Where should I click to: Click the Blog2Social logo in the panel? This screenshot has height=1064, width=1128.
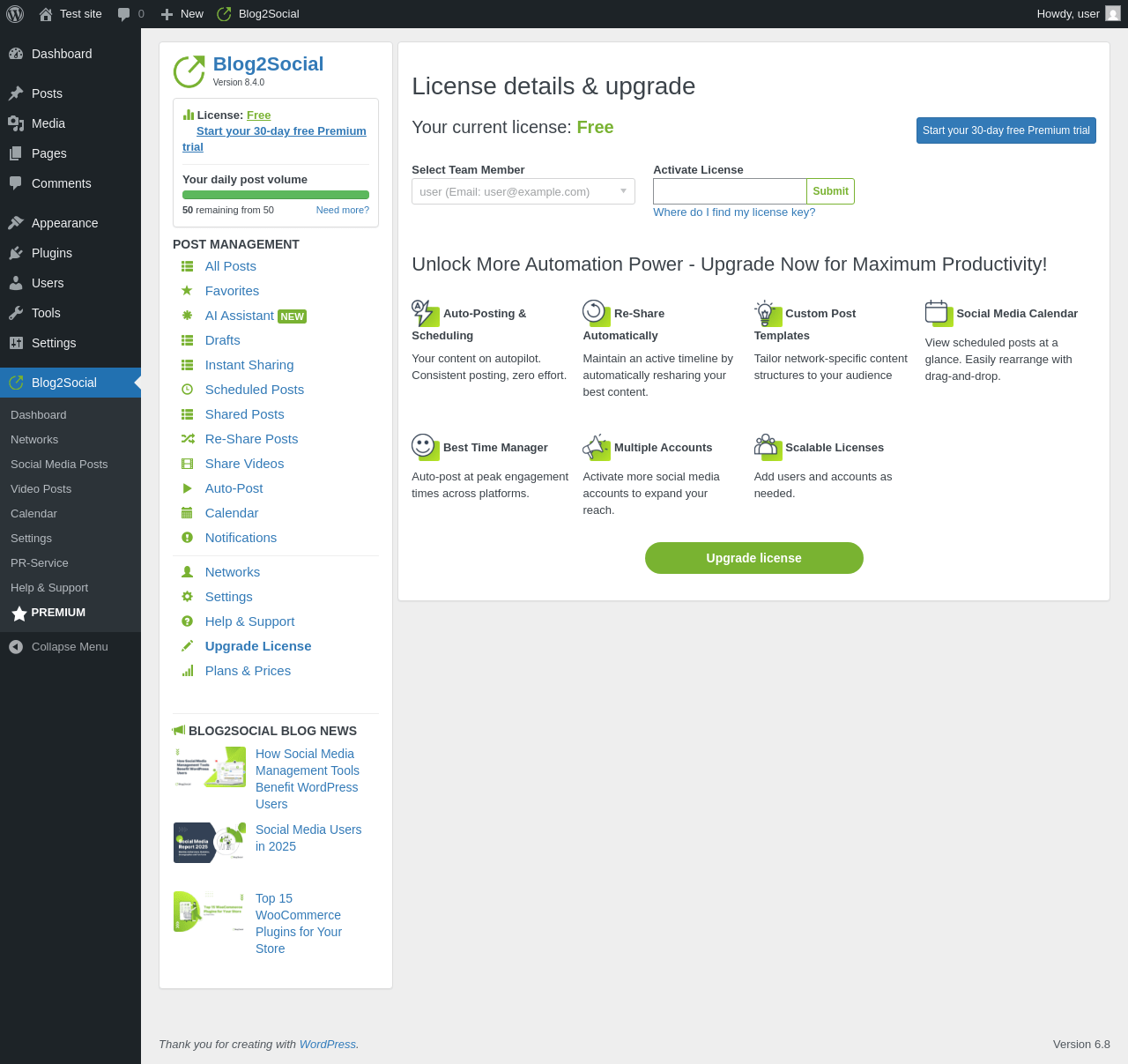(189, 71)
